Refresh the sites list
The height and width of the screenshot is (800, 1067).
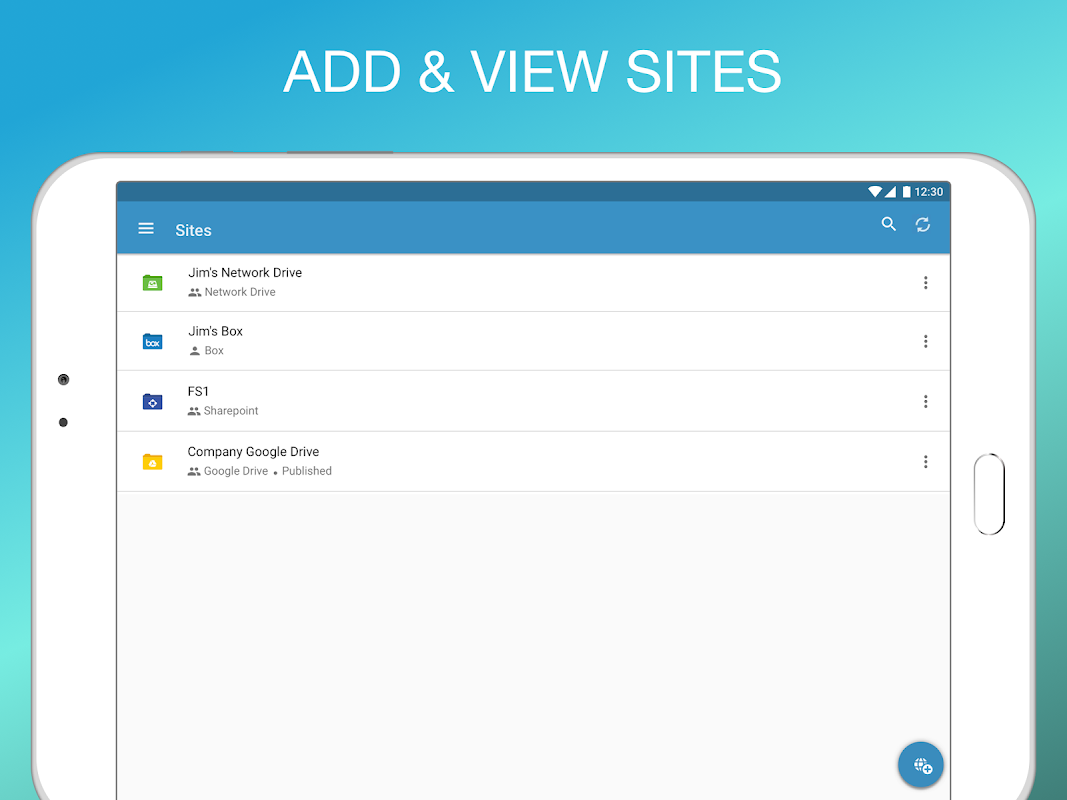[x=923, y=224]
